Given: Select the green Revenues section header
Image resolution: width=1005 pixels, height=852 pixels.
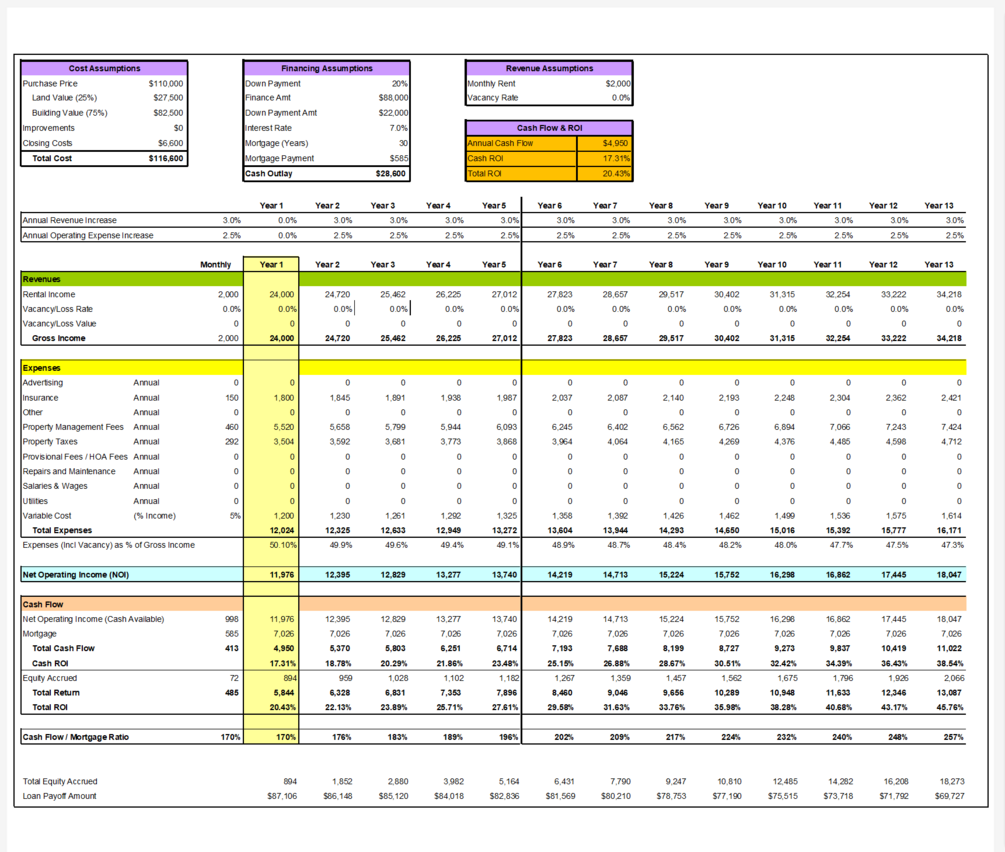Looking at the screenshot, I should 493,280.
